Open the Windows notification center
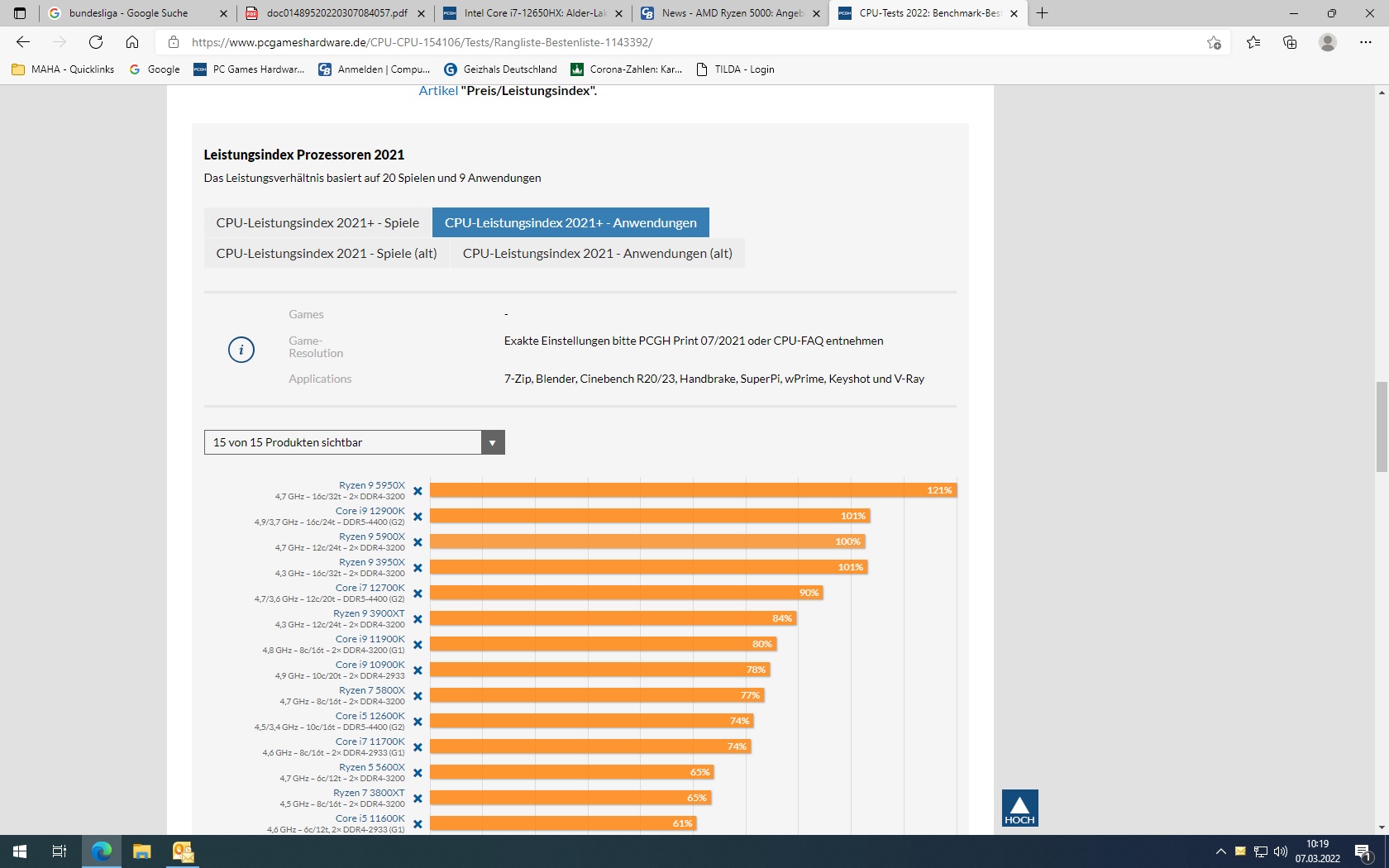Image resolution: width=1389 pixels, height=868 pixels. click(1364, 851)
